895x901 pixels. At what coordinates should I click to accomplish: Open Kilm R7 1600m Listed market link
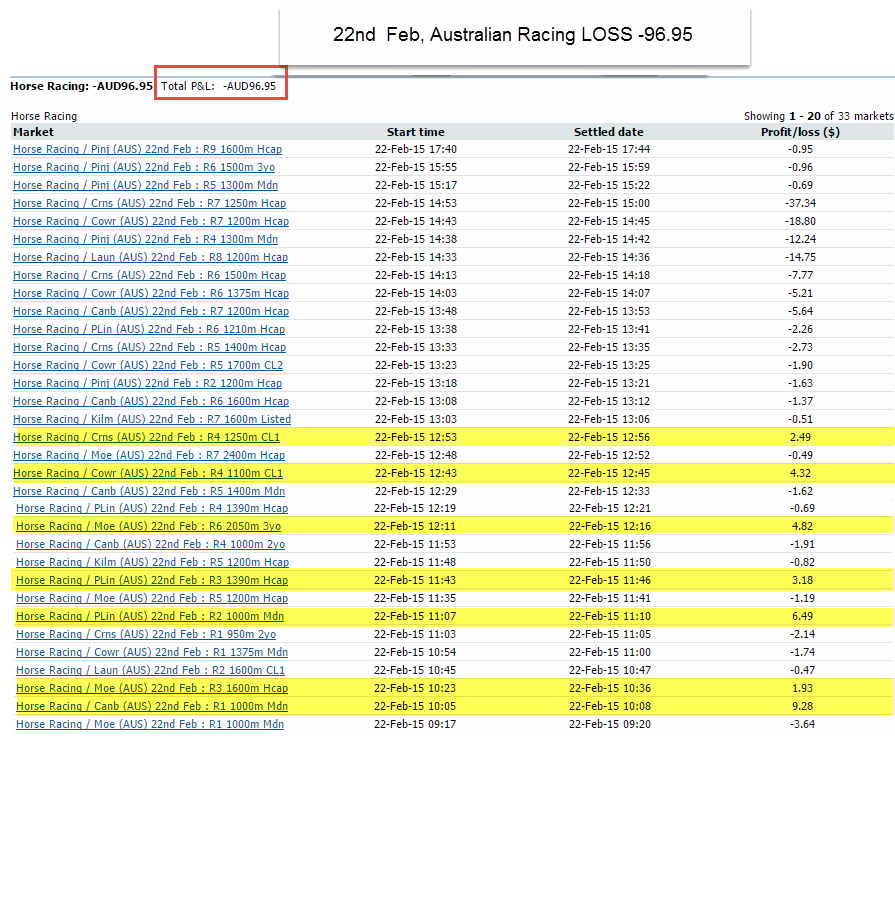point(152,419)
